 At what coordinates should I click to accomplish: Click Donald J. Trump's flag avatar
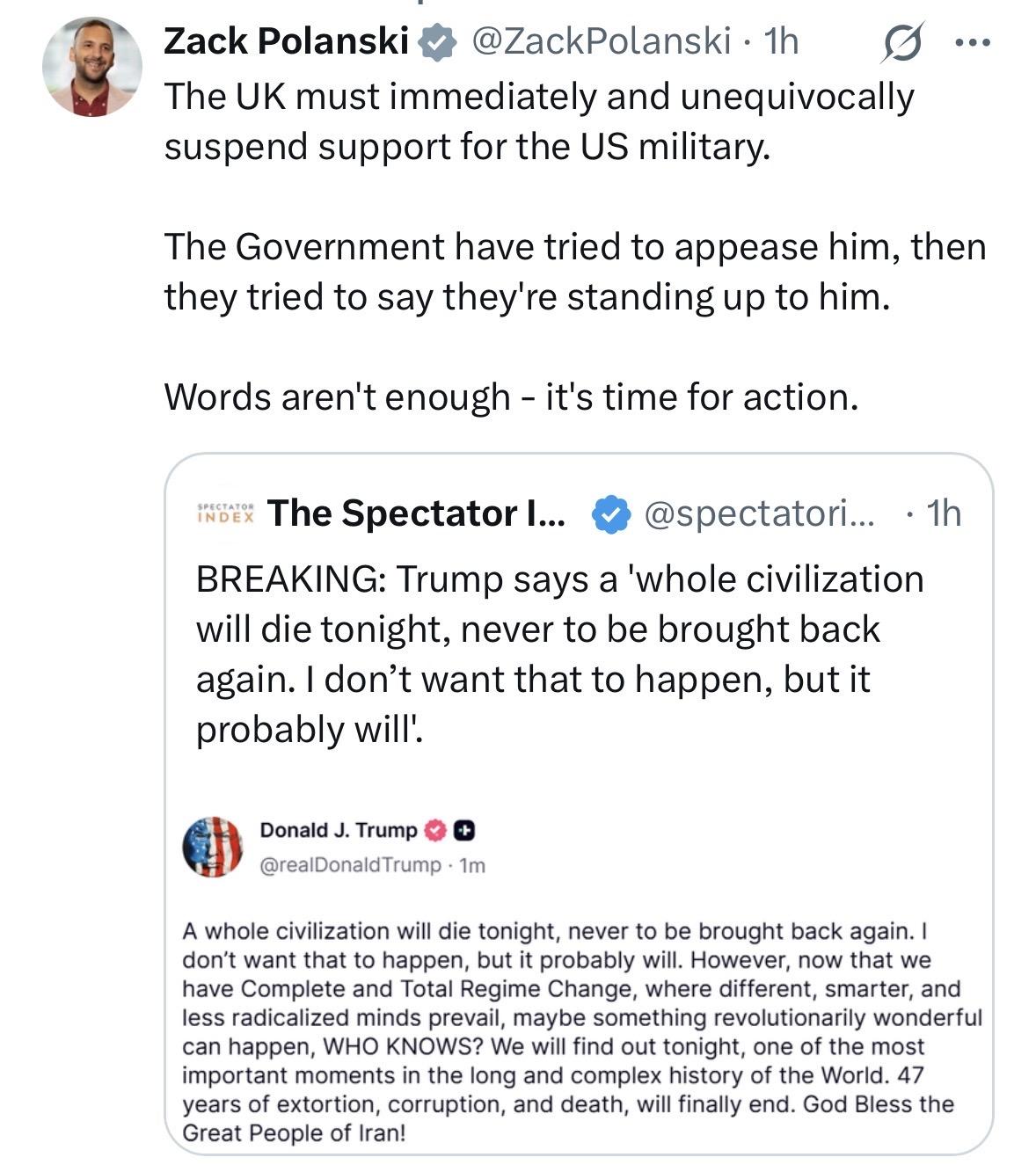[x=212, y=847]
